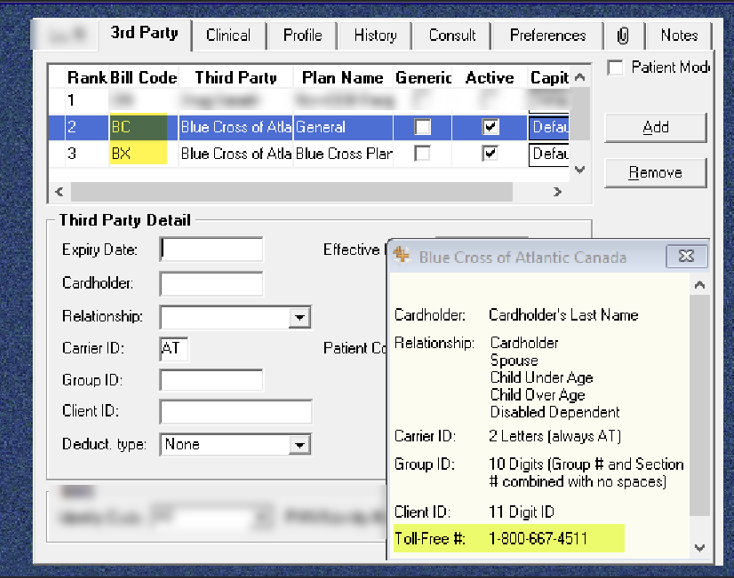Click the Rank column header
This screenshot has height=578, width=734.
coord(87,77)
